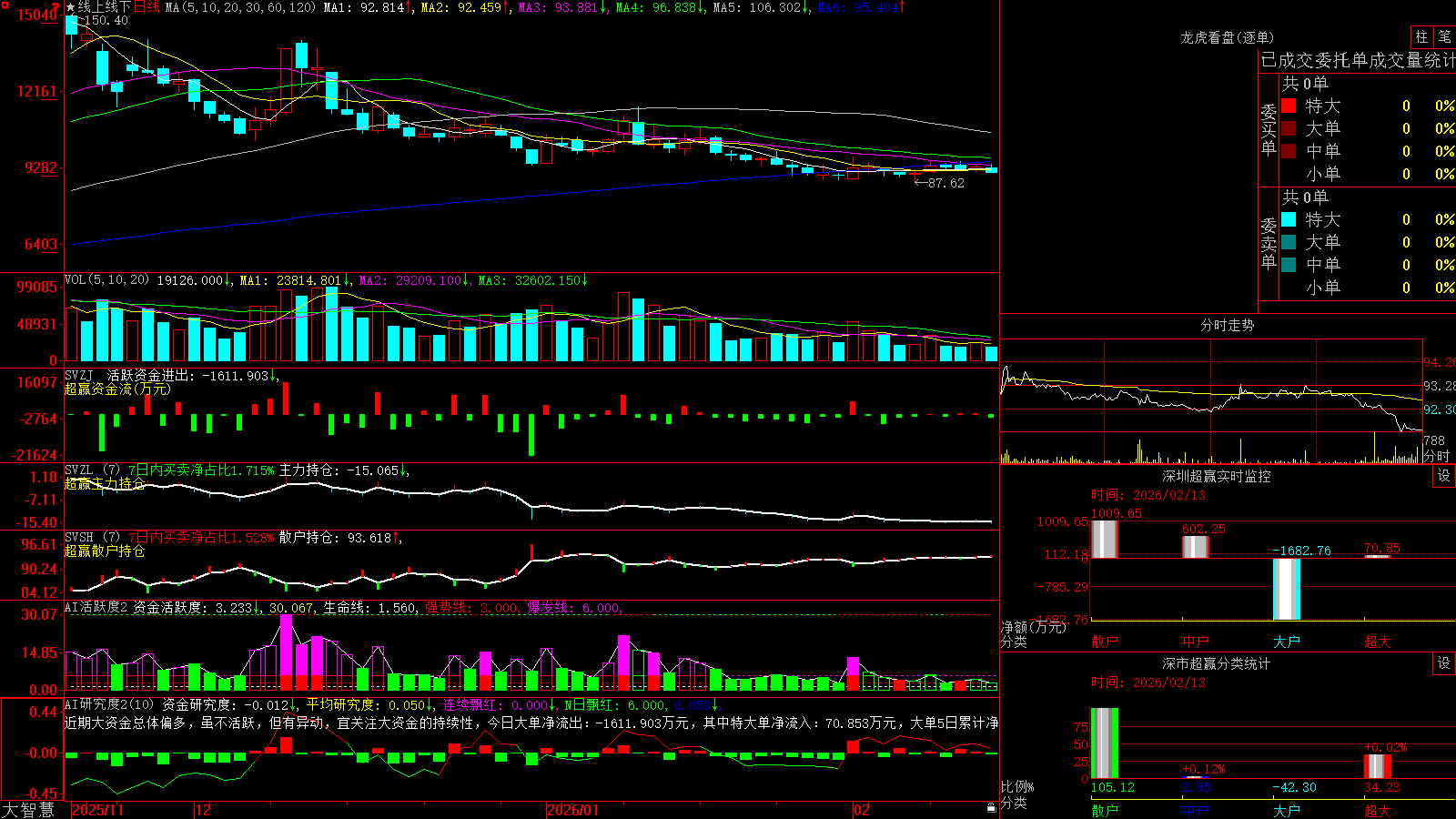1456x819 pixels.
Task: Click 分时走势 panel title
Action: tap(1227, 325)
